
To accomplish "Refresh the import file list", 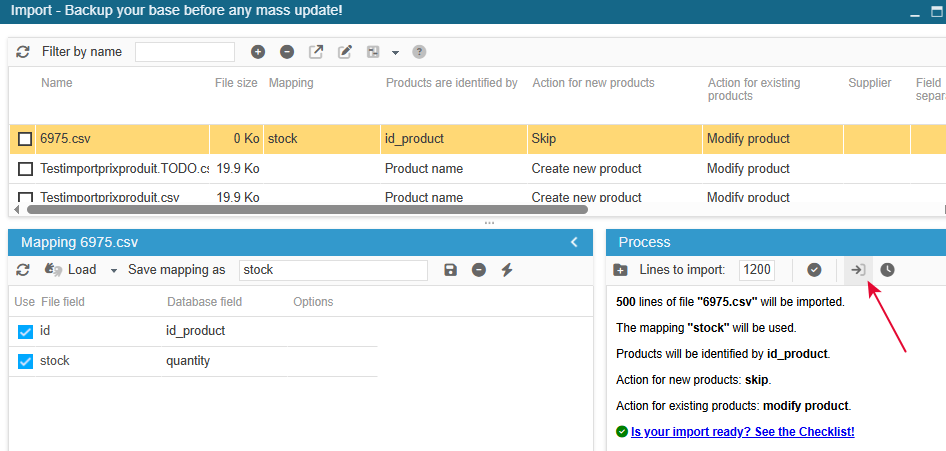I will (x=23, y=52).
